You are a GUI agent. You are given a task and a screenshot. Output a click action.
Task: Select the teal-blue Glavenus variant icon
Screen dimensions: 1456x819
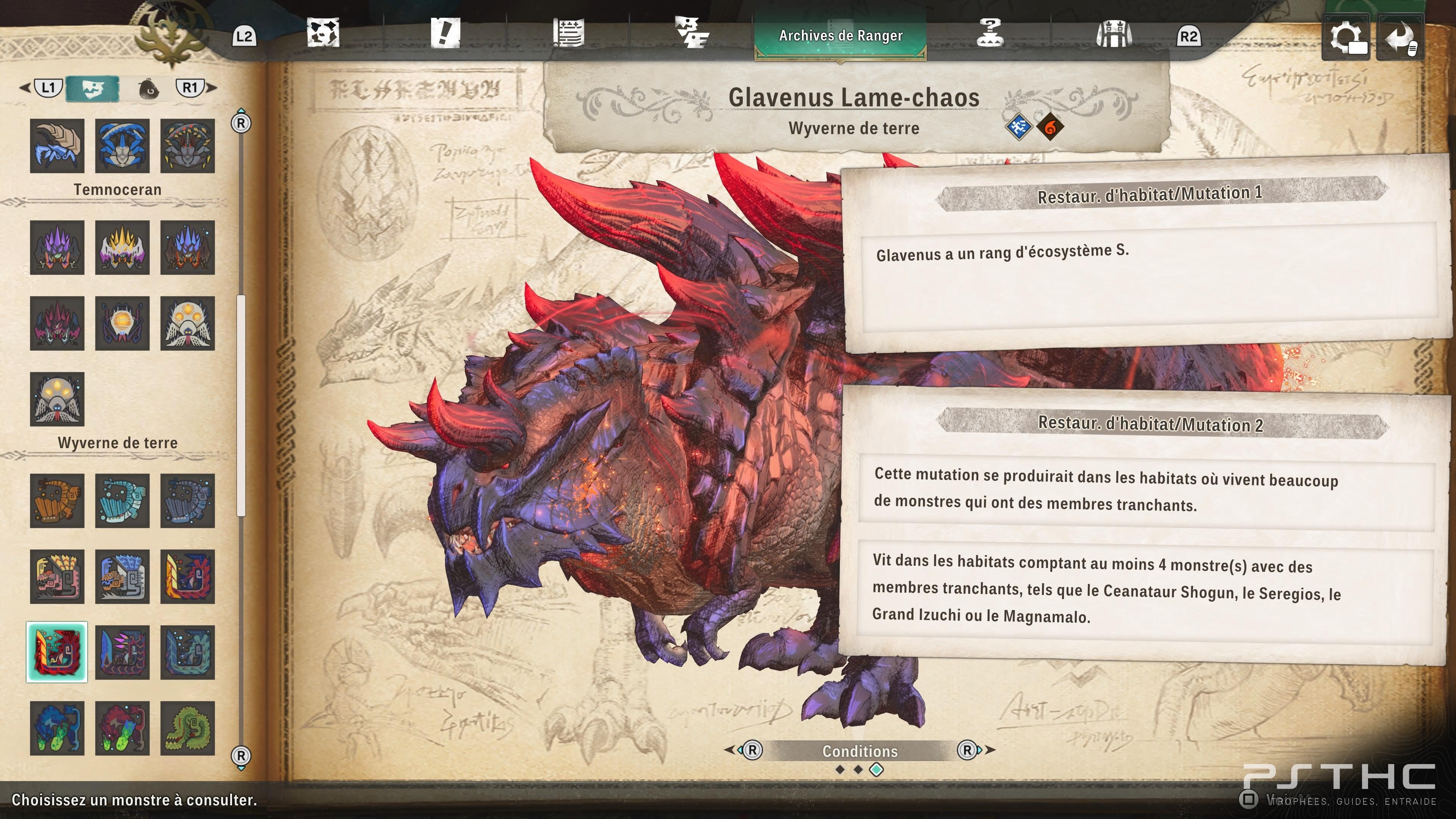coord(188,652)
